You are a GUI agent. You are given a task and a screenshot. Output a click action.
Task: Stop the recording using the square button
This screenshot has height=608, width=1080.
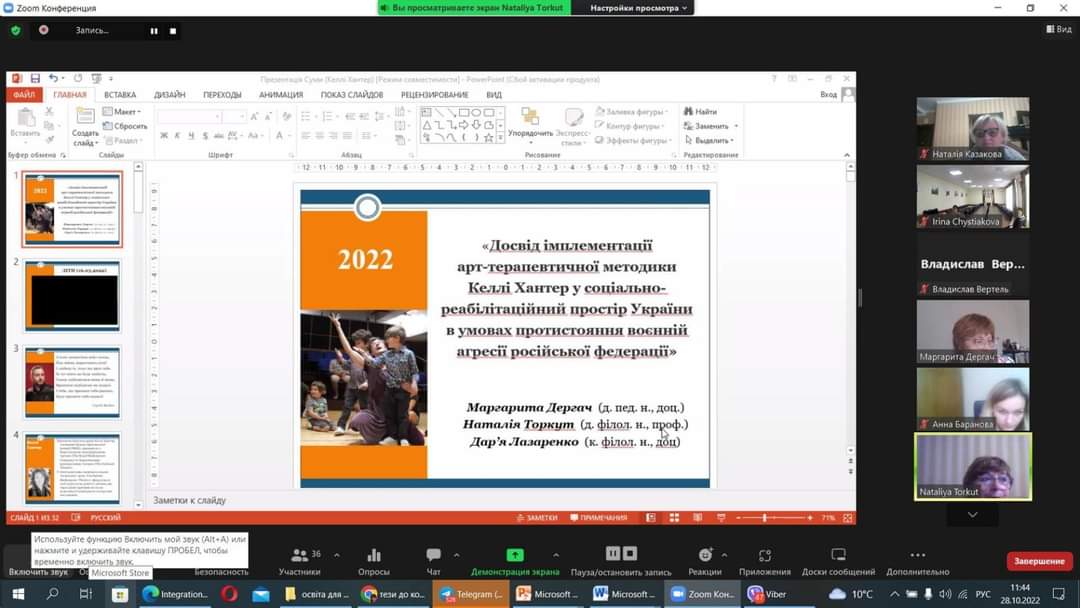tap(173, 31)
